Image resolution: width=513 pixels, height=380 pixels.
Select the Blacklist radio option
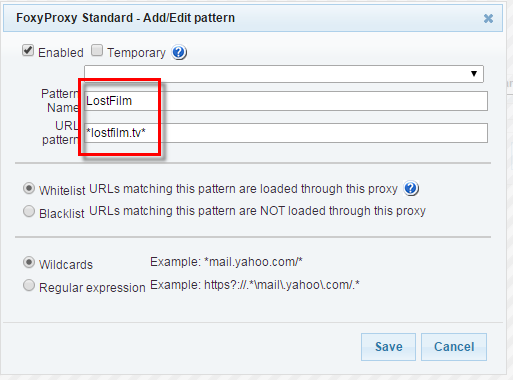click(x=29, y=211)
